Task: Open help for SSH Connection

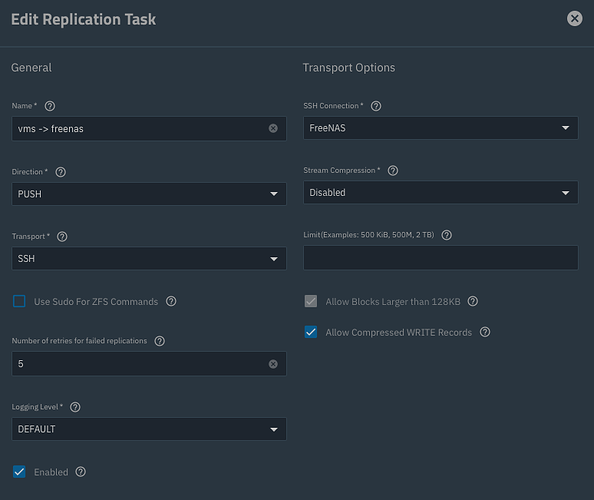Action: 376,106
